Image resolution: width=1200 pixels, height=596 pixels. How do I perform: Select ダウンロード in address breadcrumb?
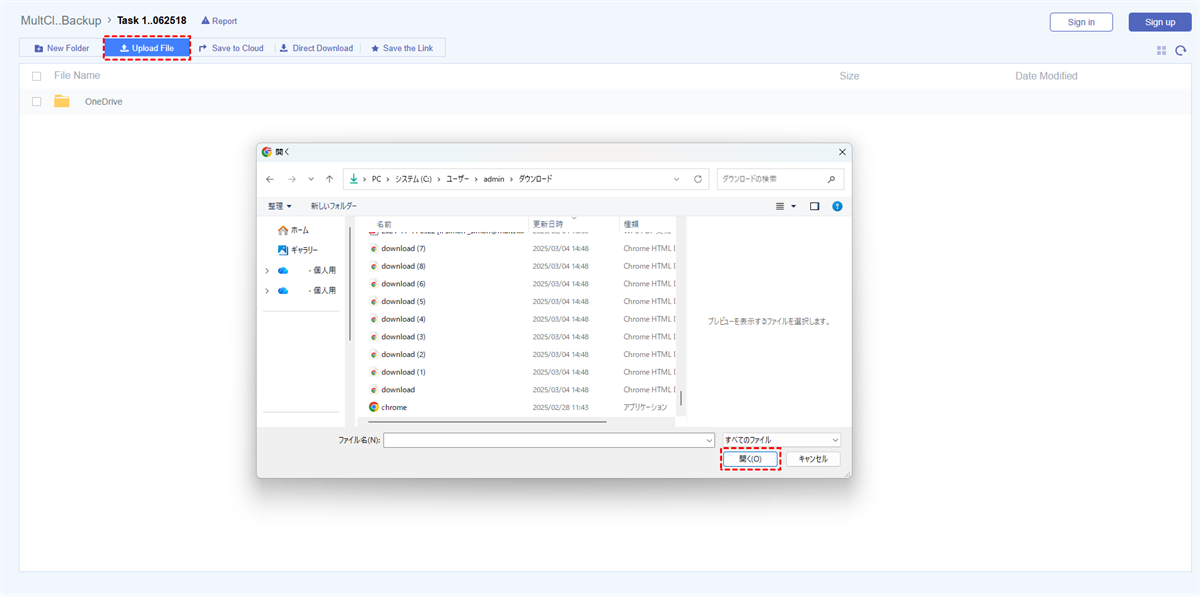(x=534, y=179)
